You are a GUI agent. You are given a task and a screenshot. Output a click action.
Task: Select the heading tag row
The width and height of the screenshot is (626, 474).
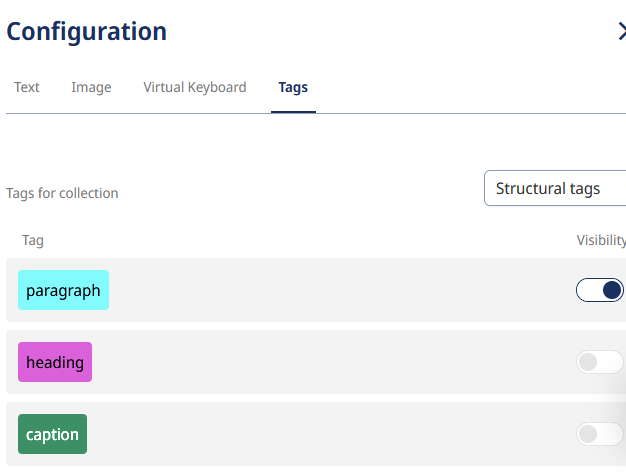tap(330, 362)
